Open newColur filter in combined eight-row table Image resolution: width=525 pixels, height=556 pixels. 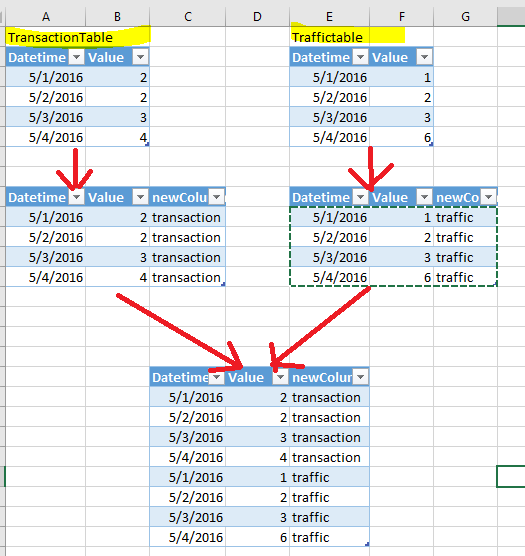point(361,377)
